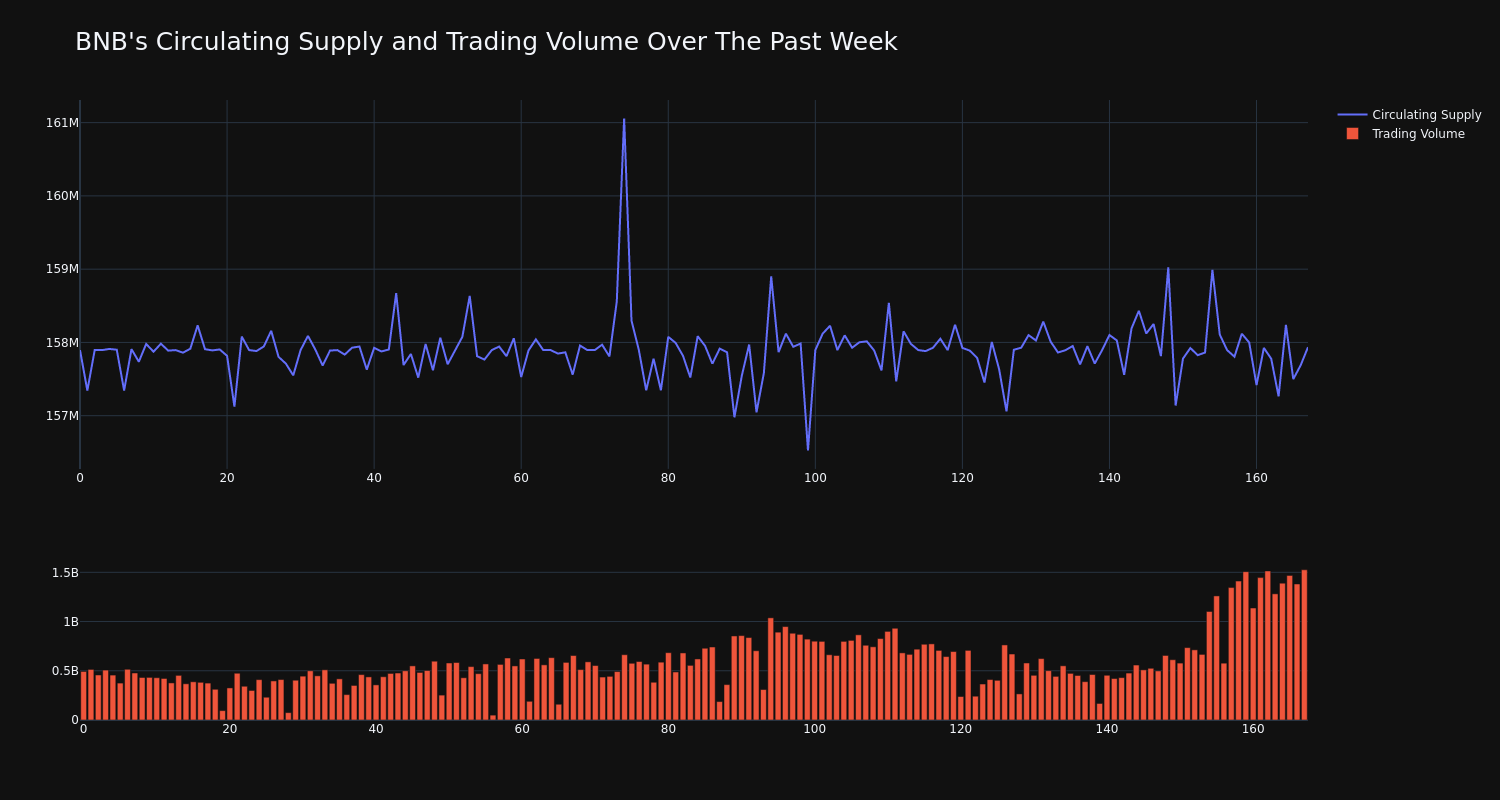
Task: Click the 161M y-axis label
Action: (62, 123)
